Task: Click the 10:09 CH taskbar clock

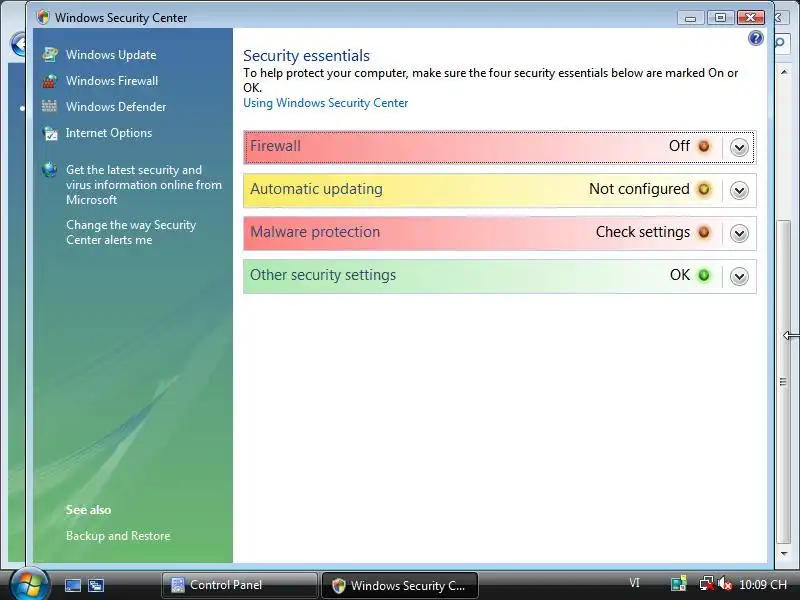Action: click(763, 584)
